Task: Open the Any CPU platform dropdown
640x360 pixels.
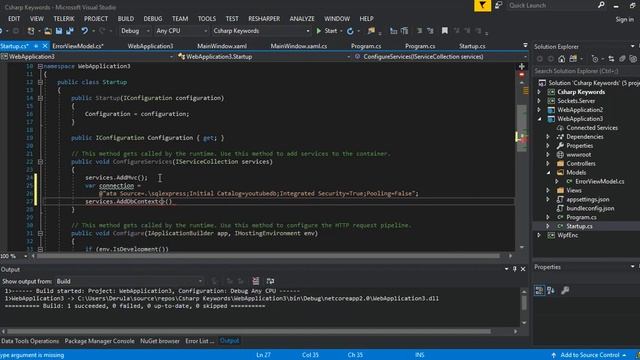Action: [182, 31]
